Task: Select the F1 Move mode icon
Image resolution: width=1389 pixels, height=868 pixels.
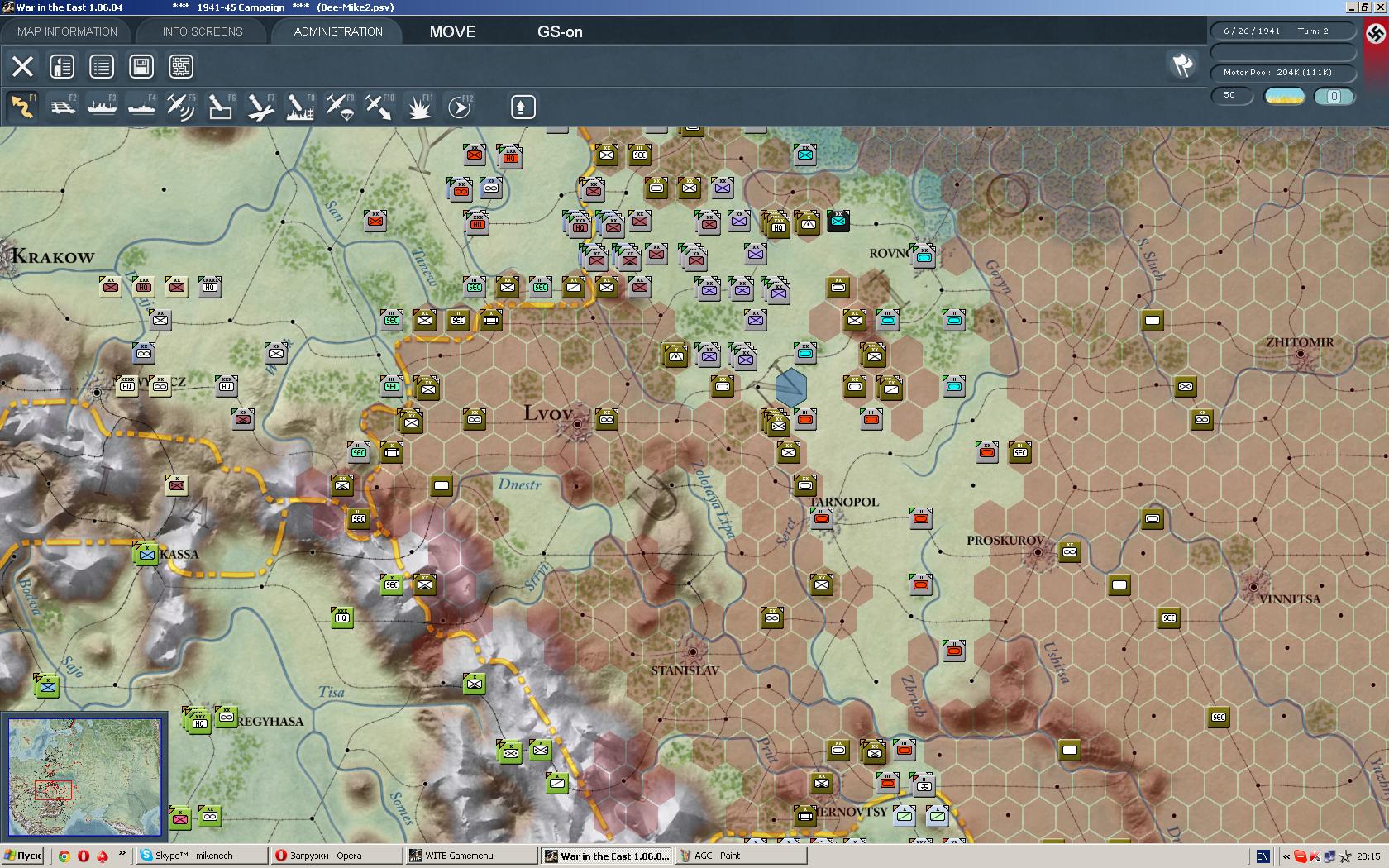Action: (x=22, y=107)
